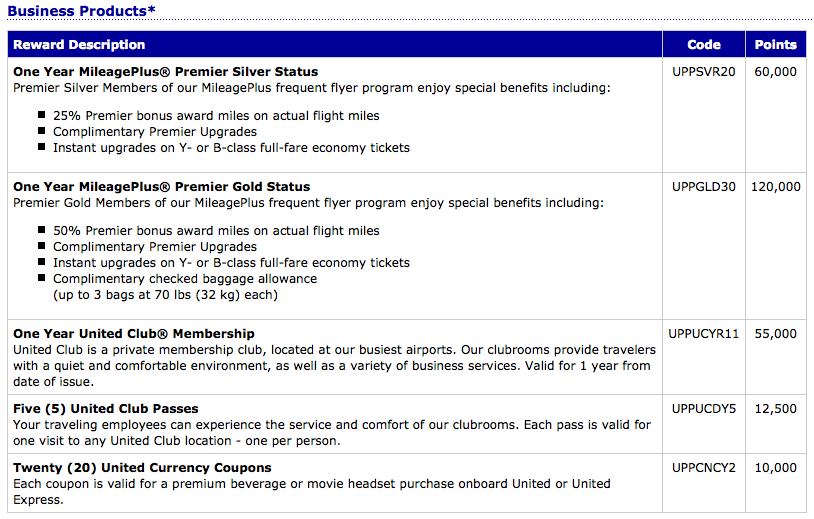Click code UPPUCDY5
Viewport: 814px width, 519px height.
click(x=703, y=409)
